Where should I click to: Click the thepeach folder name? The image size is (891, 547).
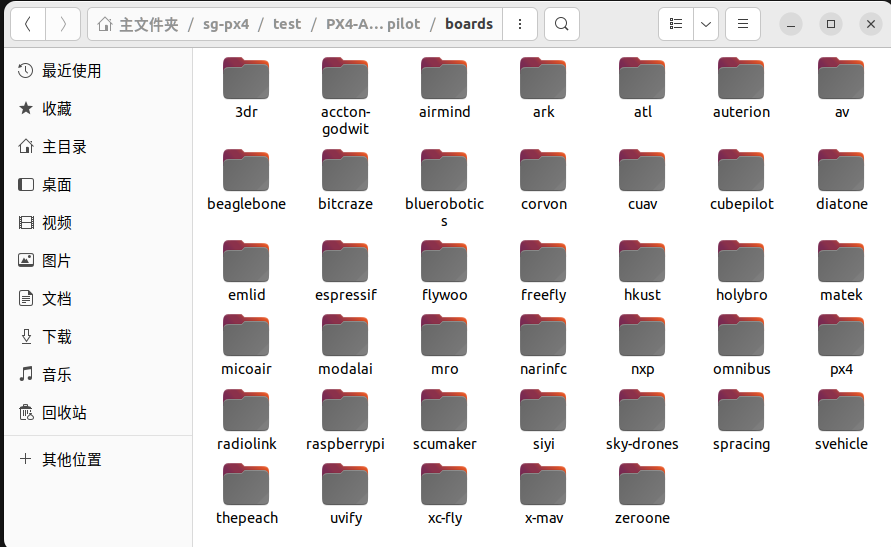(x=247, y=518)
